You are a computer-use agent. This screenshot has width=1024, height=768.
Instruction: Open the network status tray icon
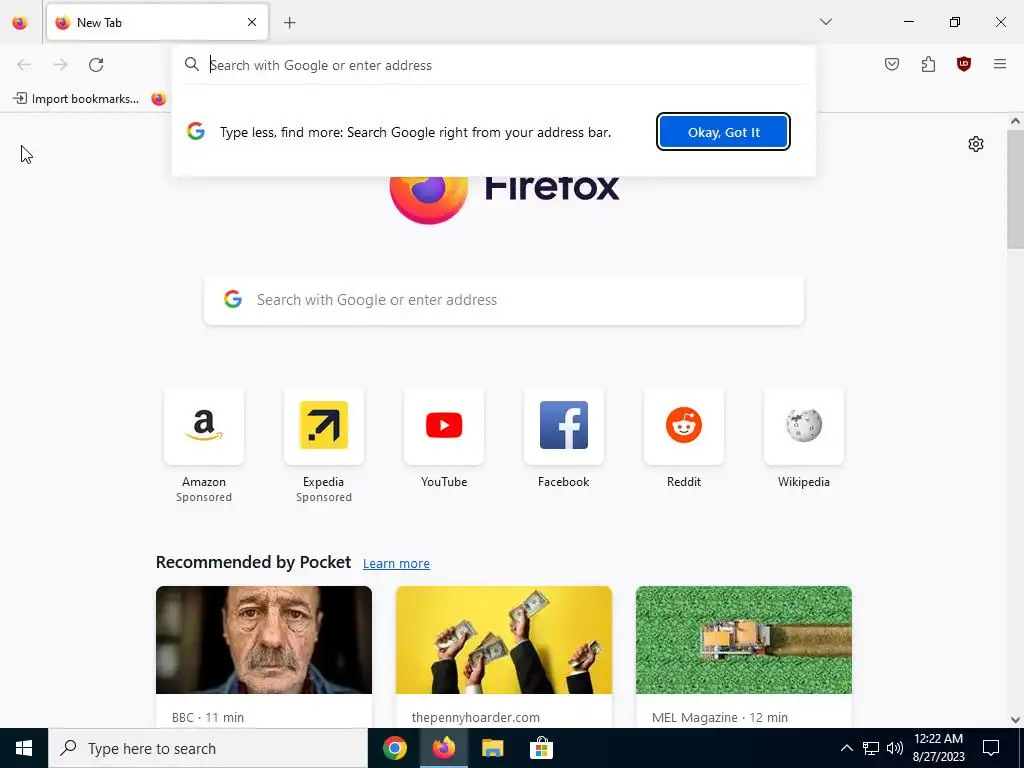(x=871, y=748)
